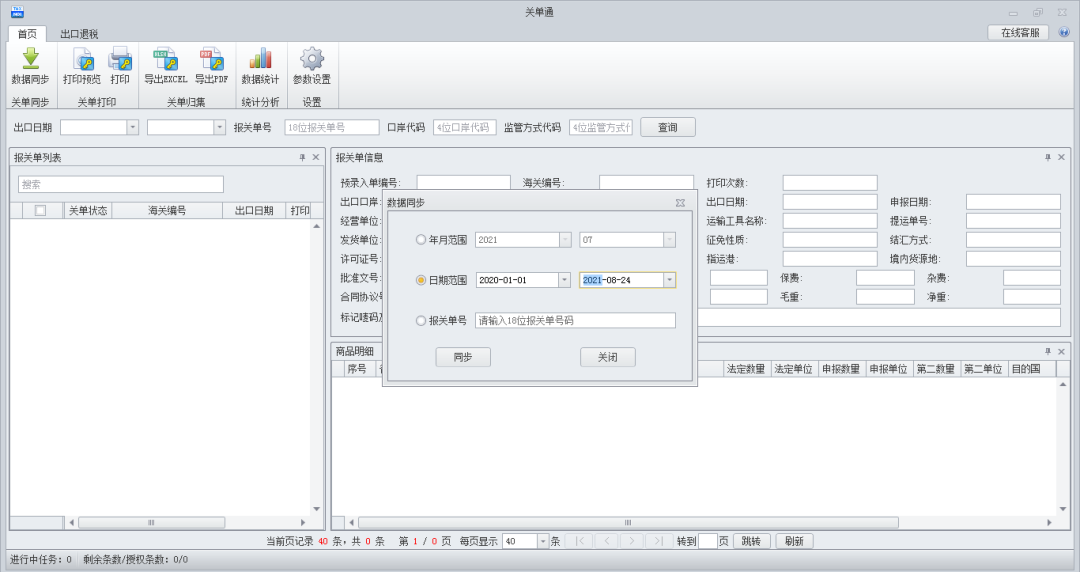The width and height of the screenshot is (1080, 572).
Task: Go to next page arrow
Action: click(632, 541)
